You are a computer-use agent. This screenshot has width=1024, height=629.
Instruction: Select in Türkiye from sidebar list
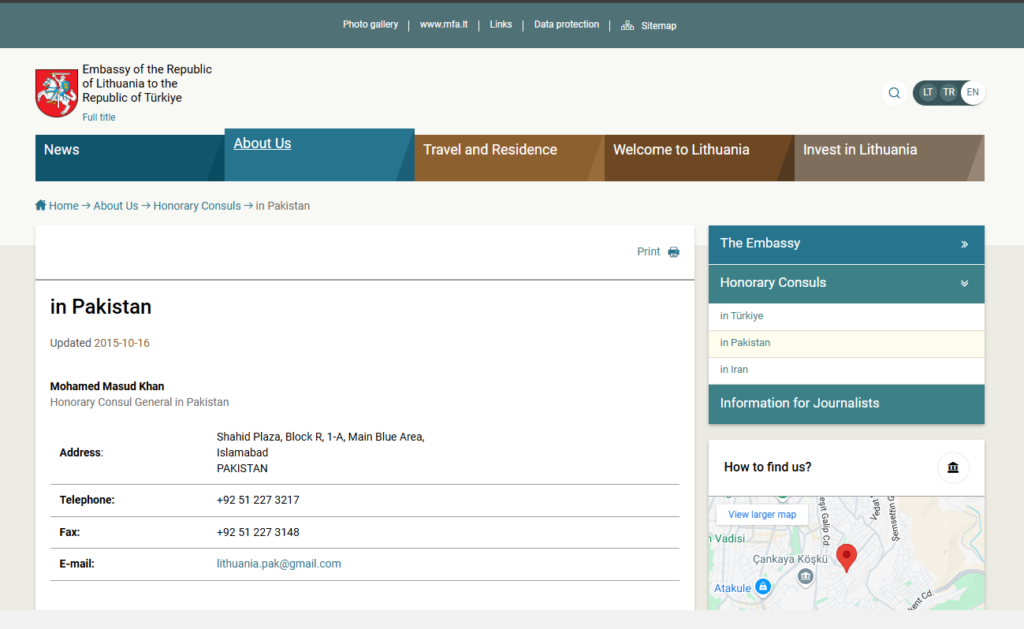742,316
